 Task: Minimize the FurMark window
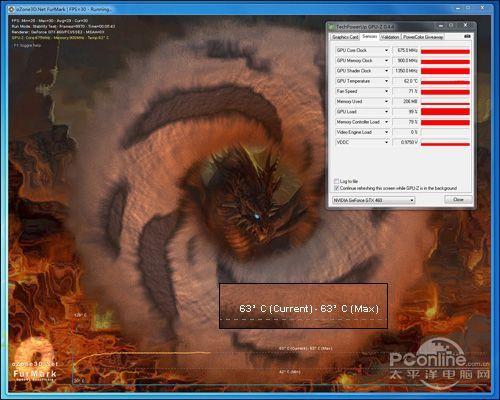tap(458, 7)
